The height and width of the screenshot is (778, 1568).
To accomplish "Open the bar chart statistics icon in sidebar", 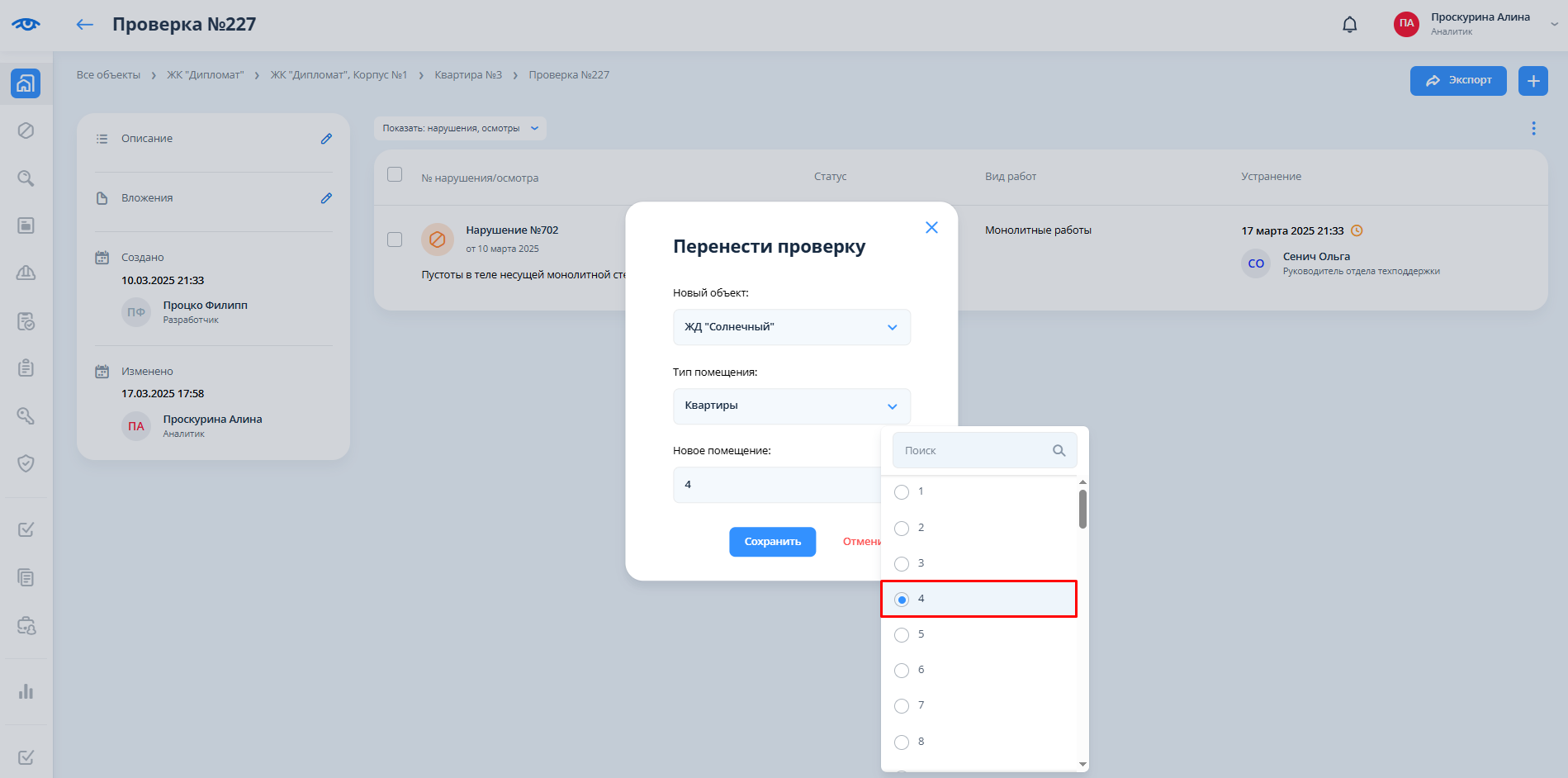I will point(26,691).
